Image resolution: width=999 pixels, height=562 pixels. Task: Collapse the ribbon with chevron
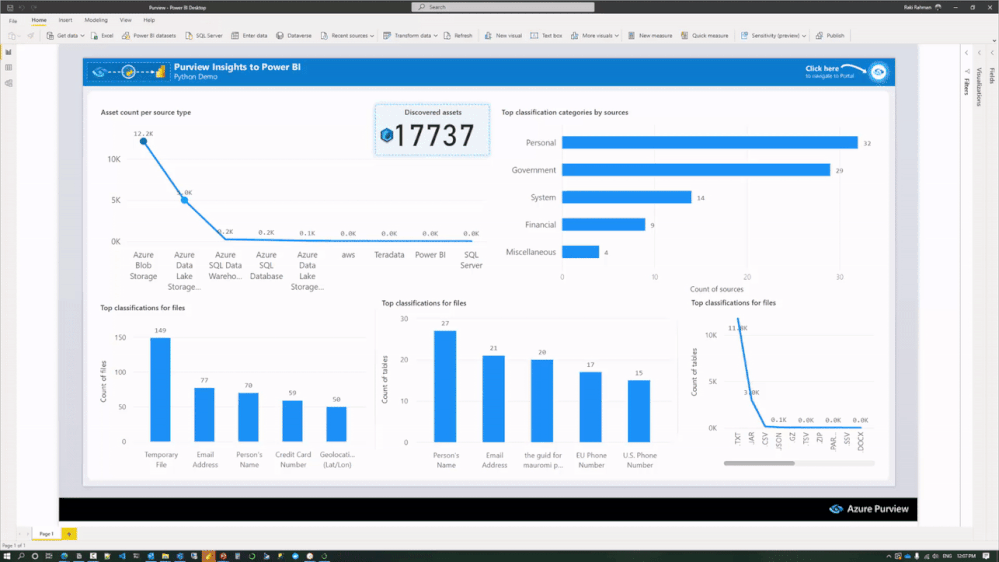[993, 40]
